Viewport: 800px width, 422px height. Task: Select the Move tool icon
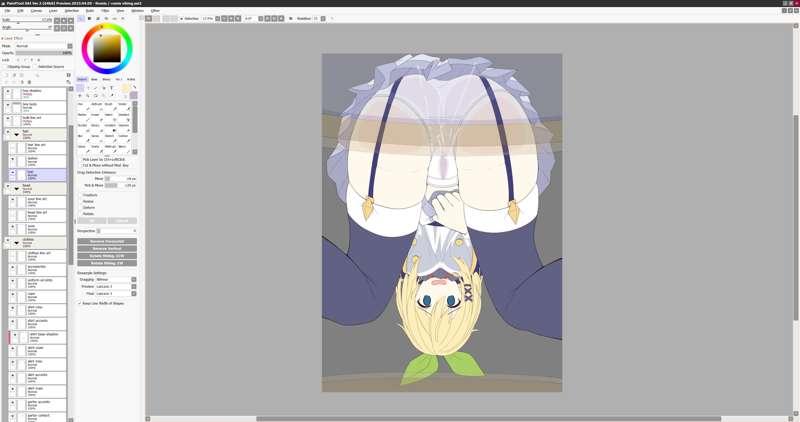[80, 95]
